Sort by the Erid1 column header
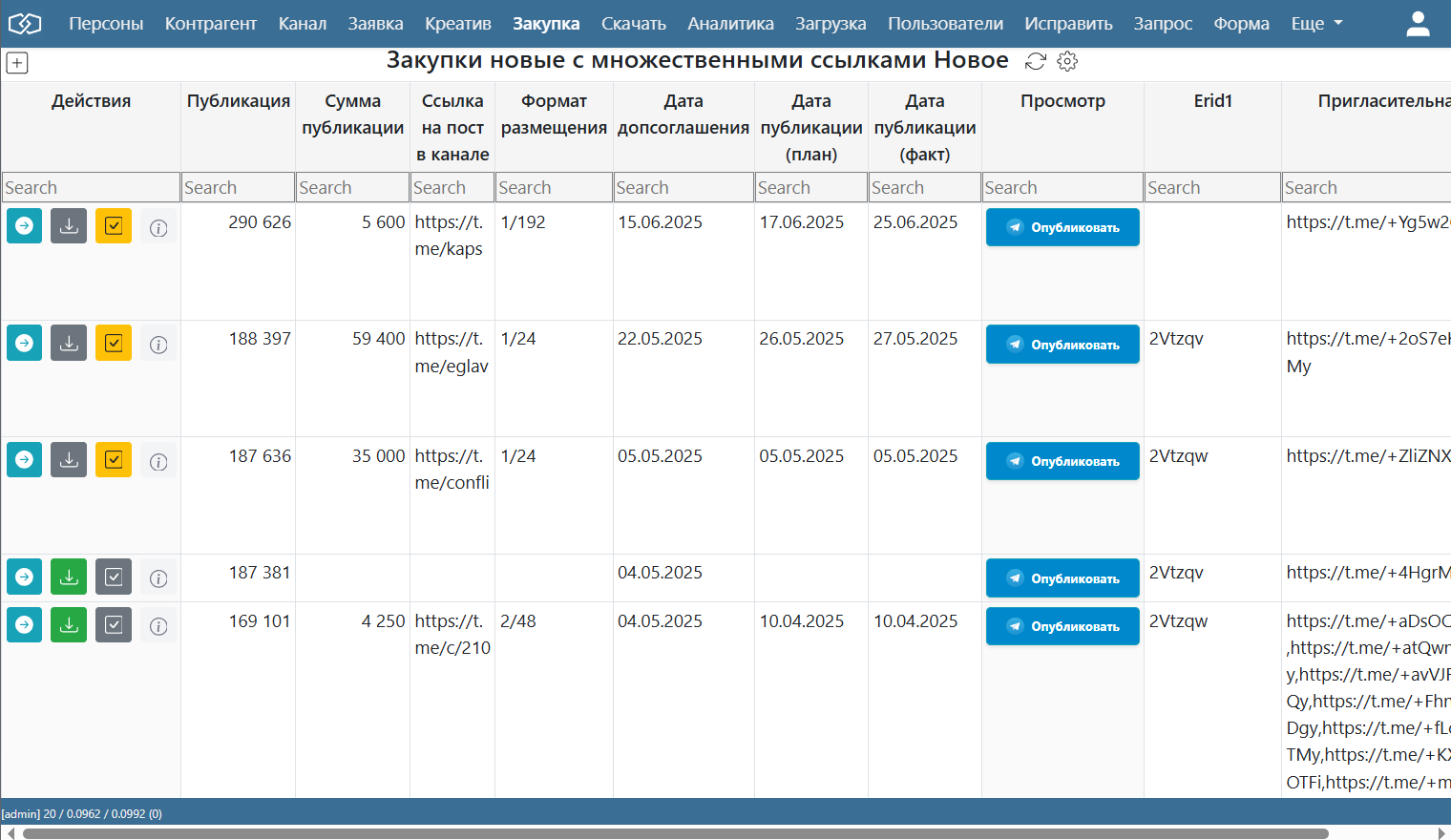This screenshot has width=1451, height=840. pos(1212,101)
